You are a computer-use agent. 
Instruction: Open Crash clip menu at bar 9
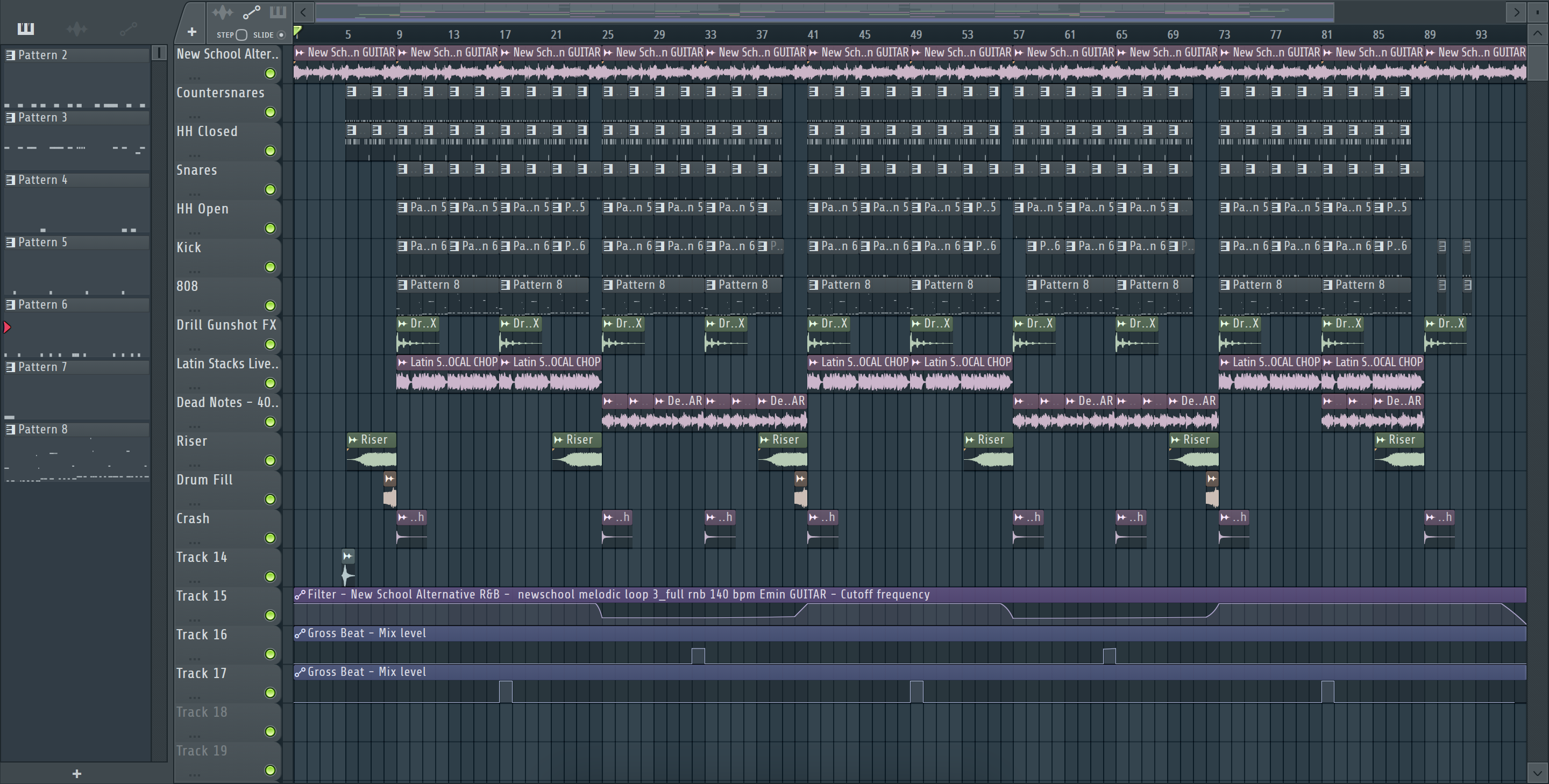coord(402,517)
